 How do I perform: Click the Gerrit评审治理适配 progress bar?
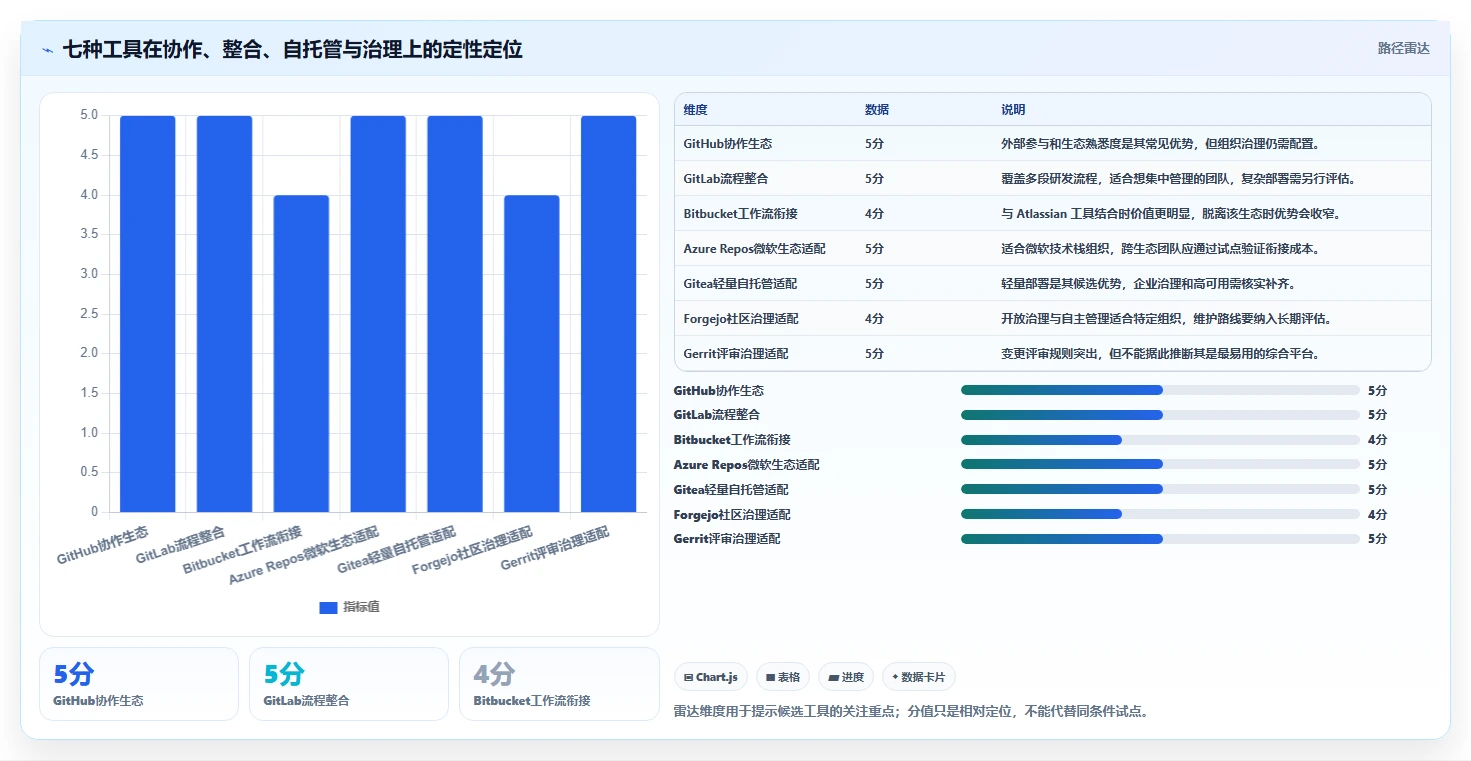point(1160,539)
